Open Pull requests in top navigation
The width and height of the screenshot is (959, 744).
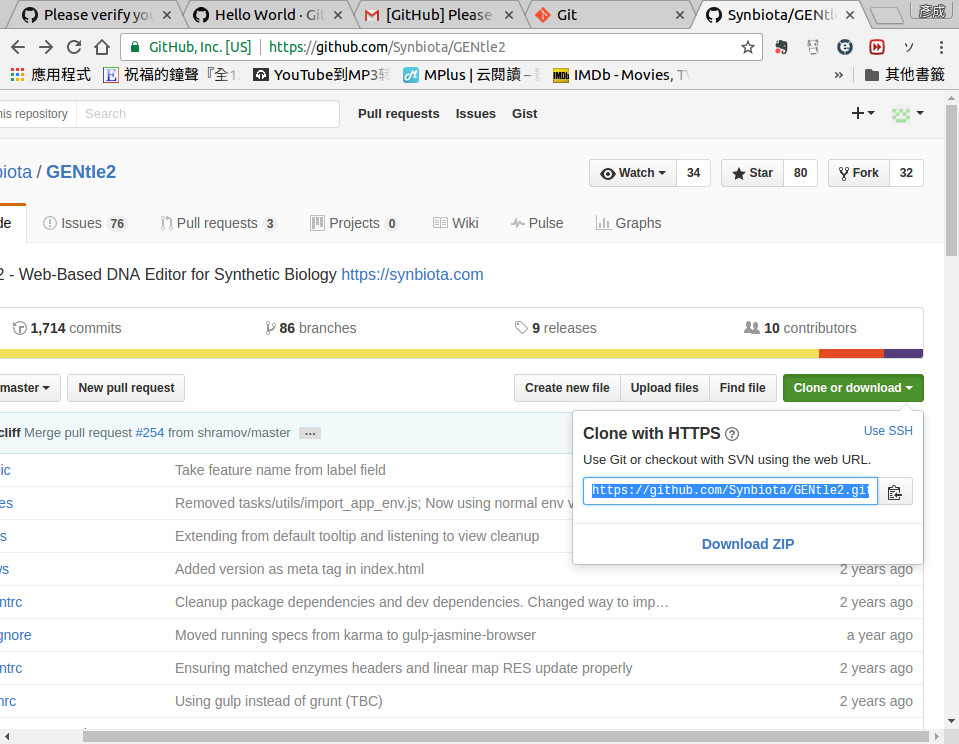pos(399,114)
